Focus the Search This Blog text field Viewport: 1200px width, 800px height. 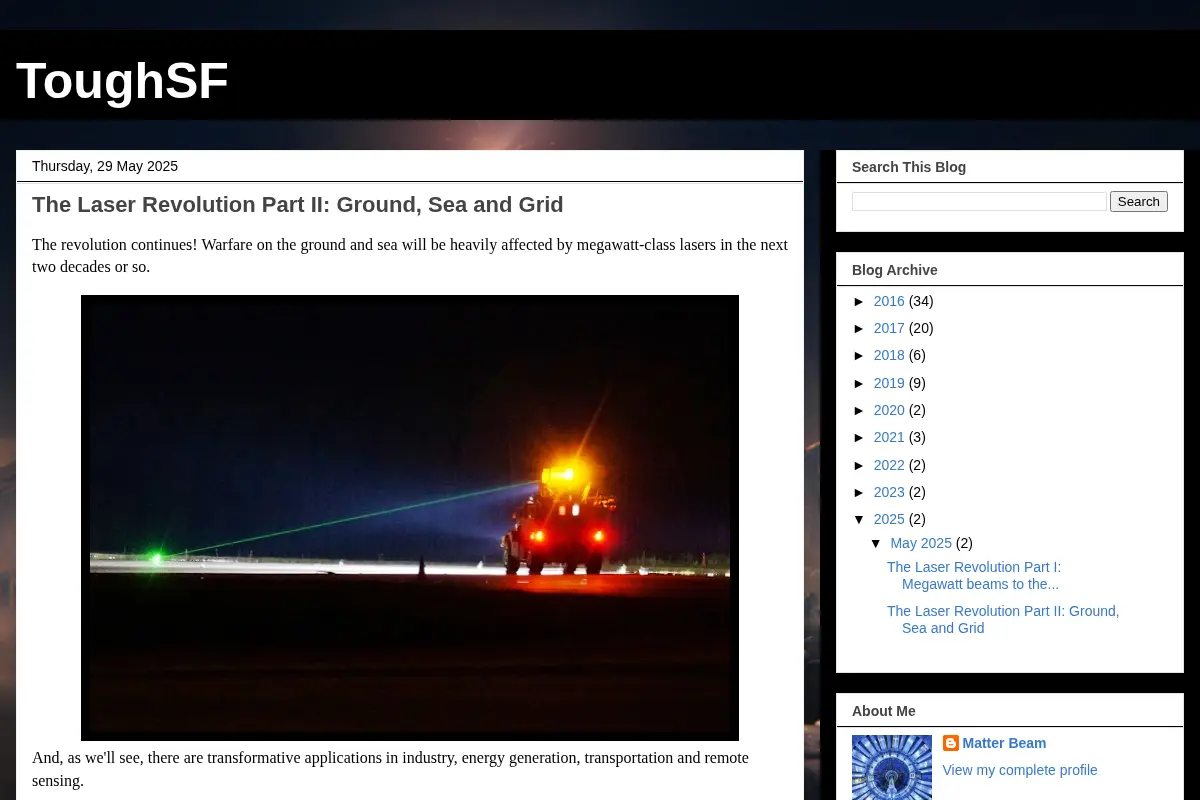(x=979, y=202)
